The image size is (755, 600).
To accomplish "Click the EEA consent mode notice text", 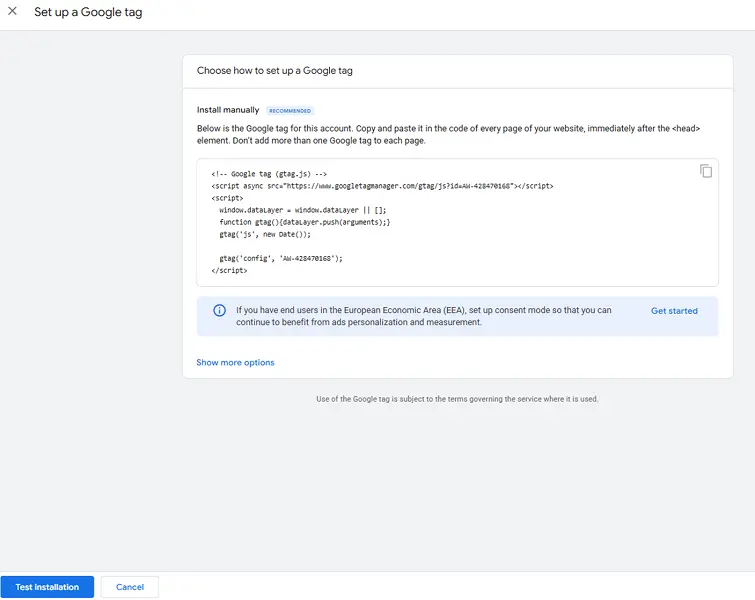I will point(424,316).
